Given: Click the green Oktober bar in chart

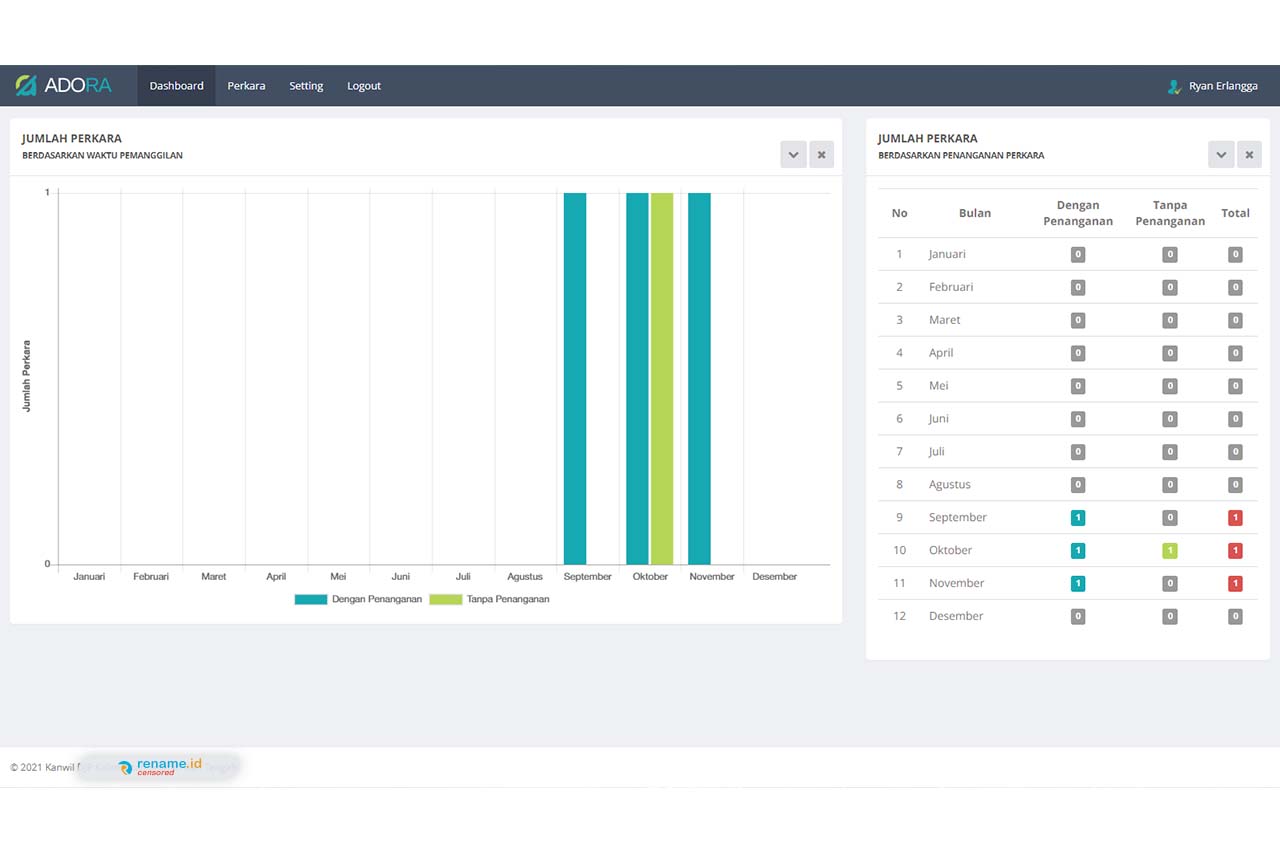Looking at the screenshot, I should [662, 380].
